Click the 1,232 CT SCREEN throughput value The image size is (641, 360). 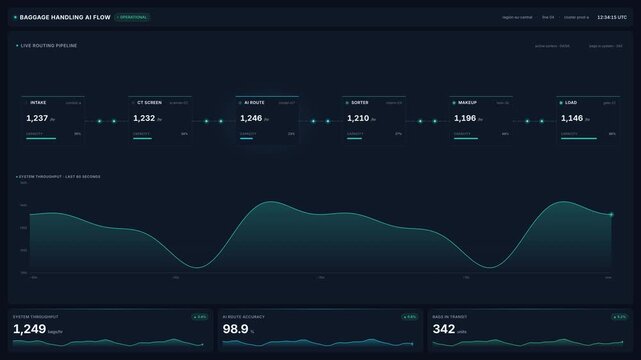(144, 119)
